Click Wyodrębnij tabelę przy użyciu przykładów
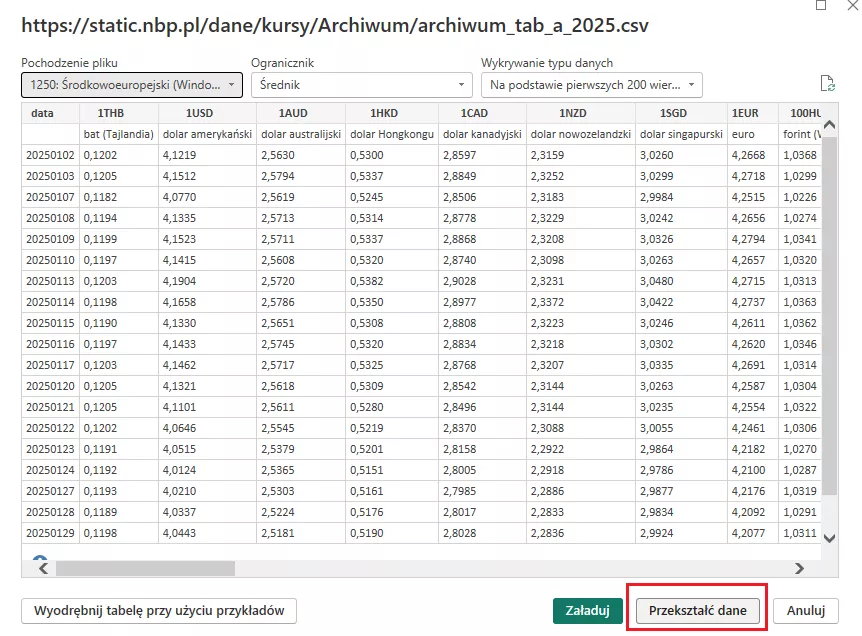 point(159,610)
